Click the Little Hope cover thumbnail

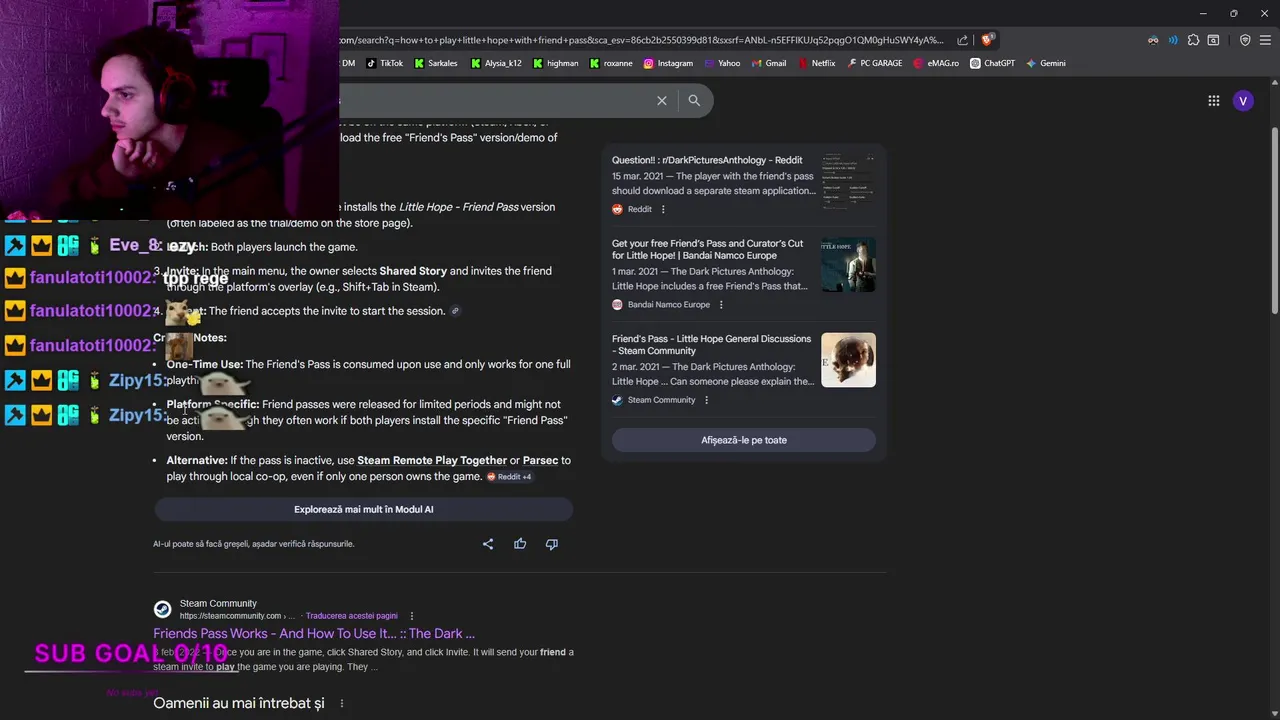tap(848, 264)
